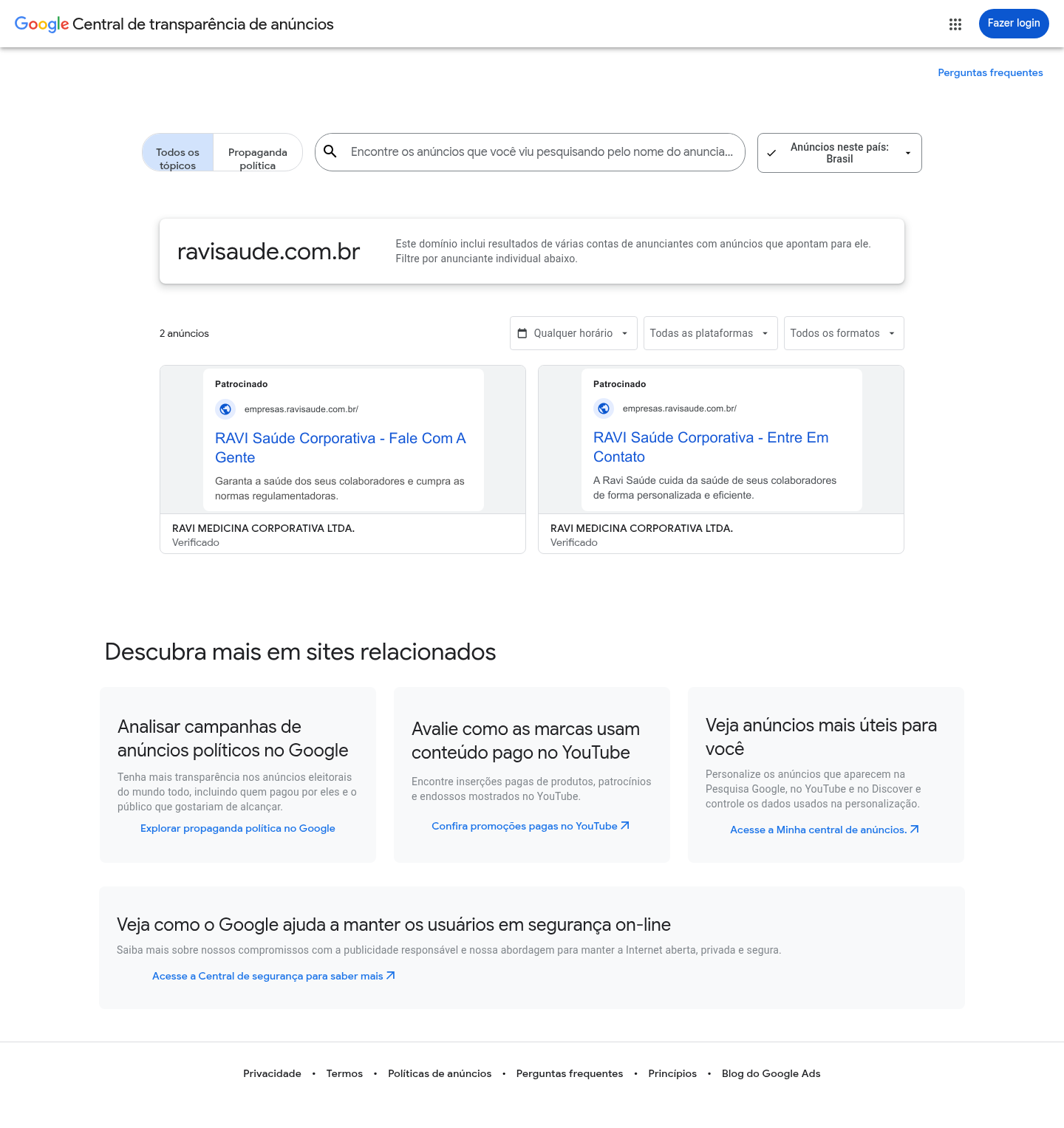Open the Blog do Google Ads footer link

pos(771,1073)
